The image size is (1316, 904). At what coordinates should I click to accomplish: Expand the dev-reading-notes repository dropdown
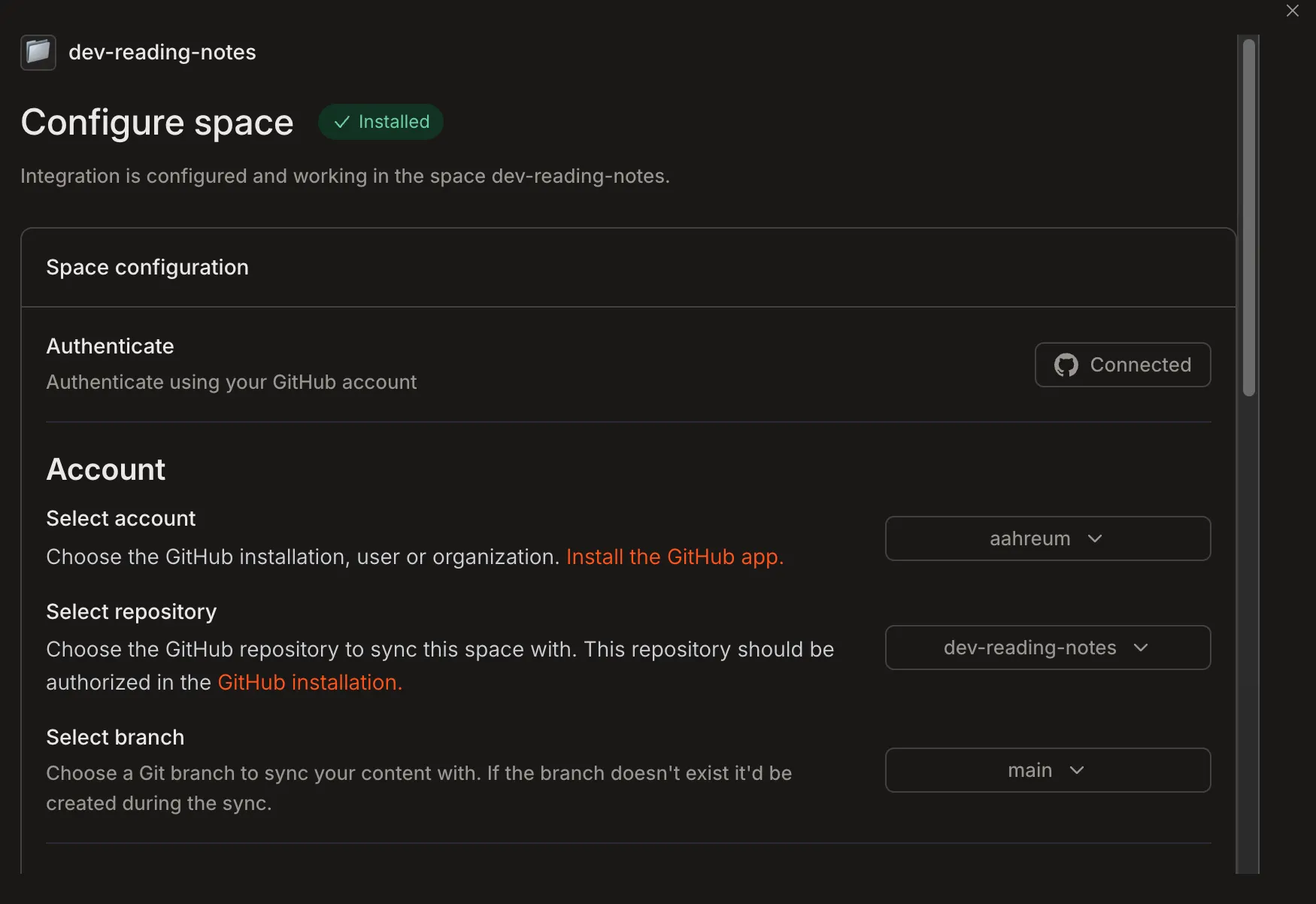[1048, 648]
